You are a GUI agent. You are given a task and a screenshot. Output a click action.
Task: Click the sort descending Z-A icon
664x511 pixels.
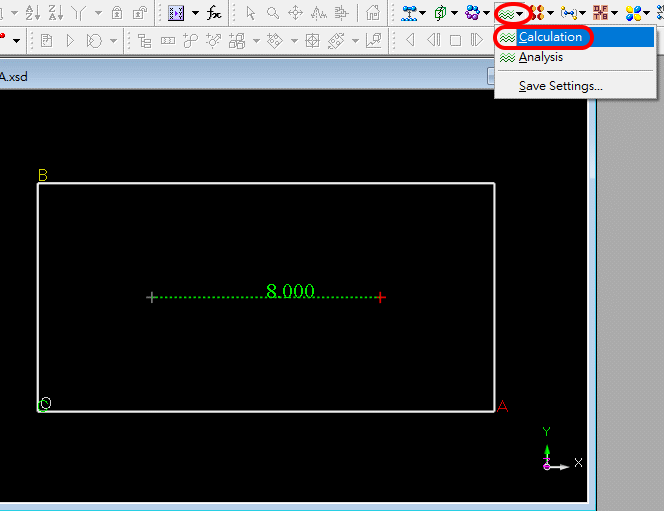click(x=55, y=13)
